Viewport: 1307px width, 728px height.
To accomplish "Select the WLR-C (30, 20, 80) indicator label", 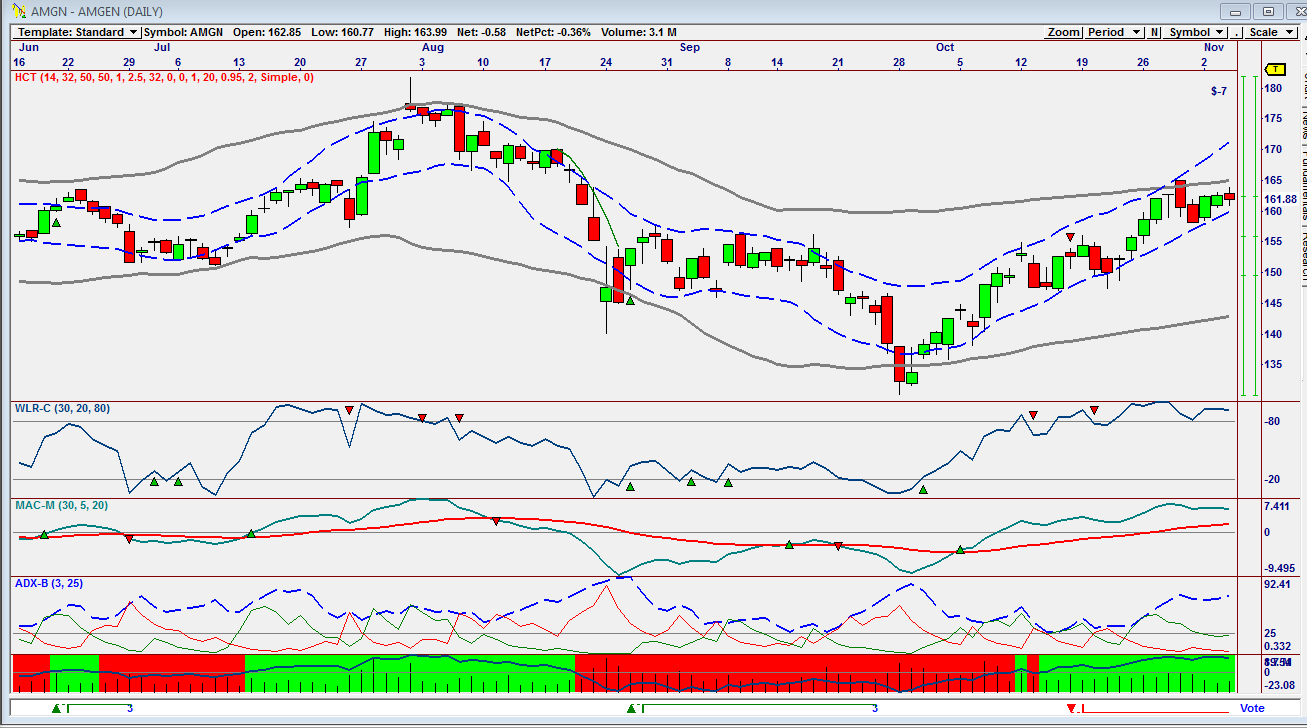I will coord(63,408).
